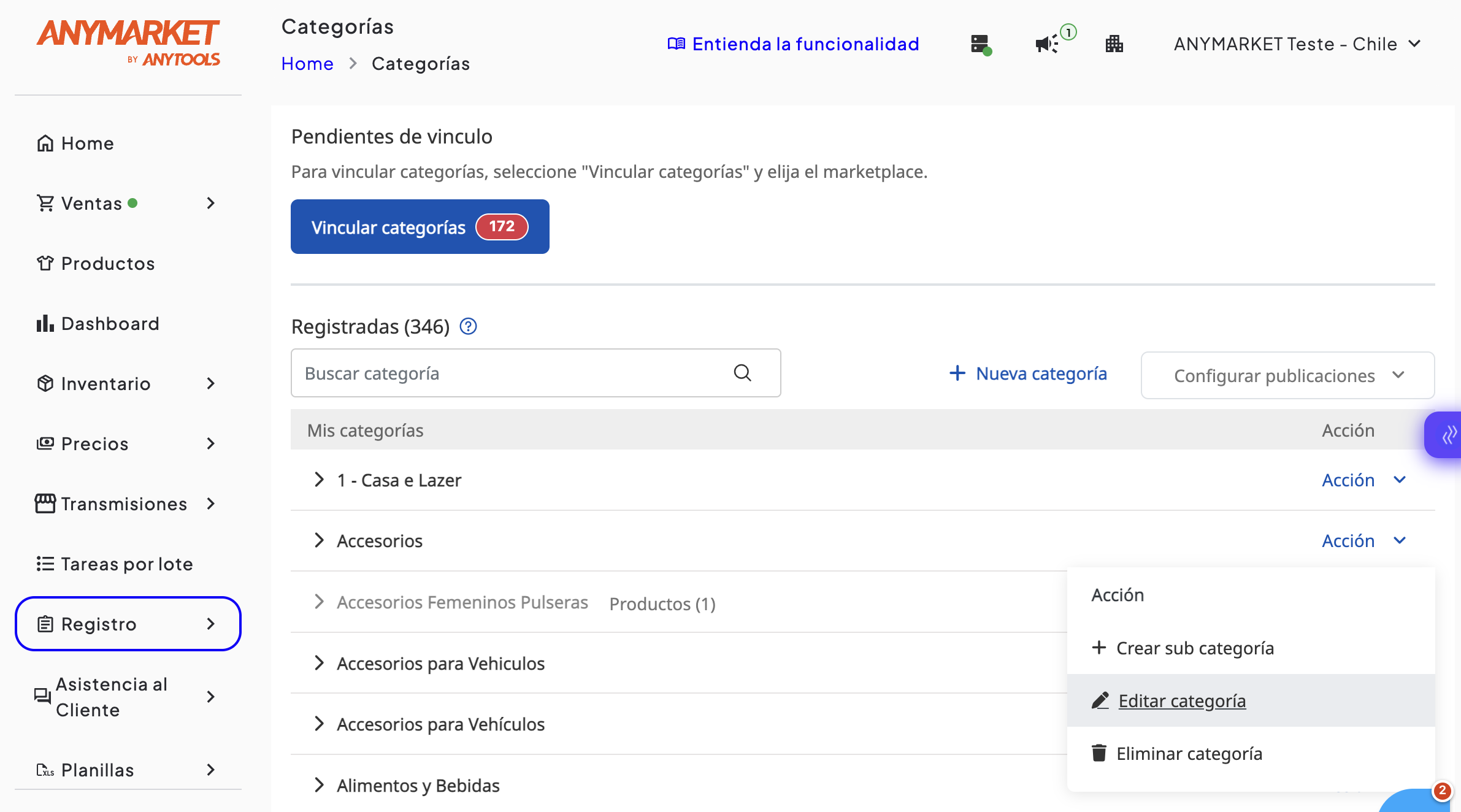Click the magnifier search icon
Viewport: 1461px width, 812px height.
[x=742, y=373]
